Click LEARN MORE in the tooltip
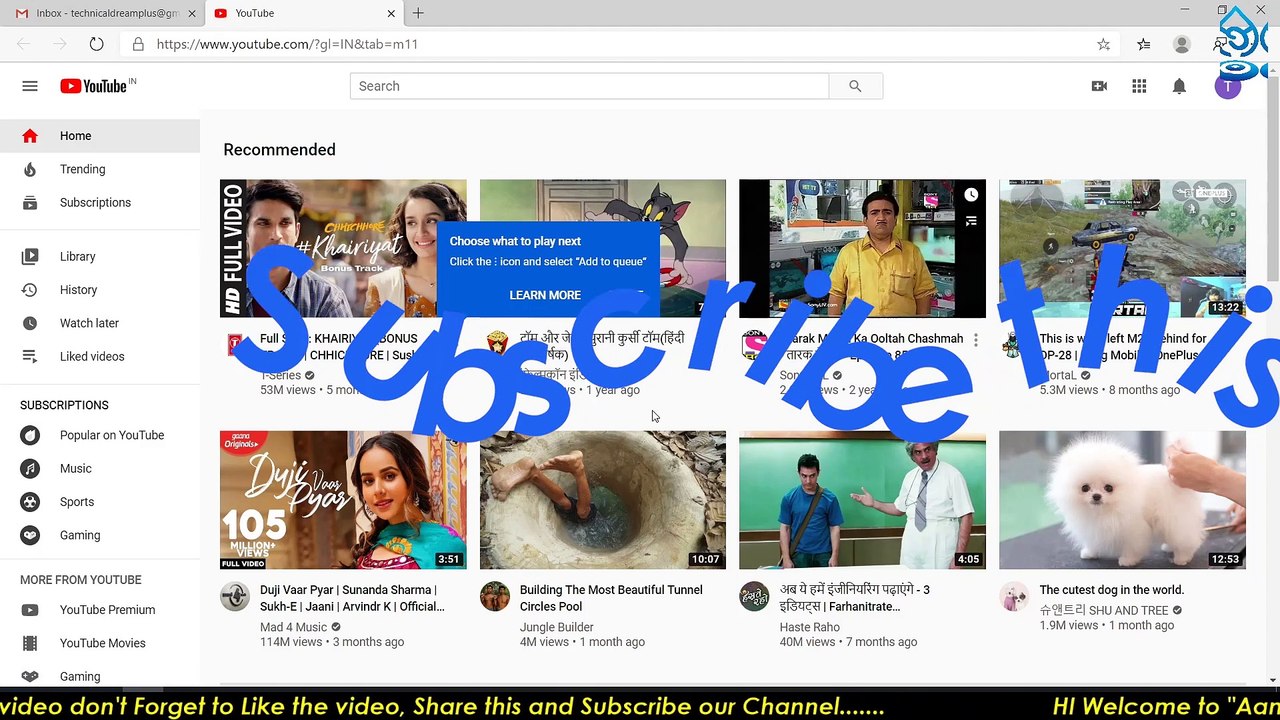 coord(545,295)
